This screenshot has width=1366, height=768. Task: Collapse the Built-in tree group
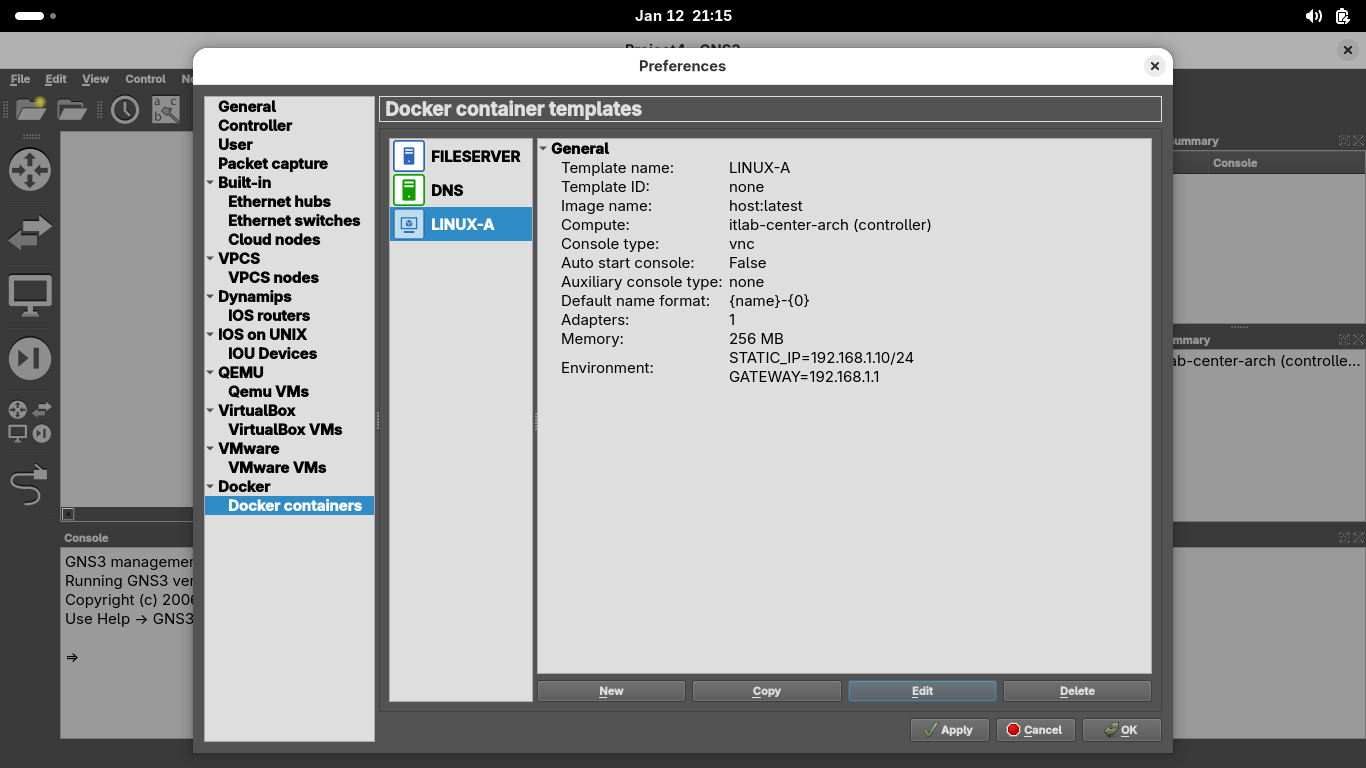pos(210,183)
